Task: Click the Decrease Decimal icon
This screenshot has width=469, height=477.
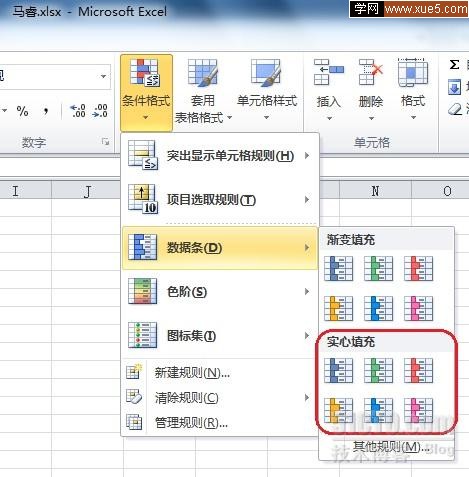Action: pos(100,111)
